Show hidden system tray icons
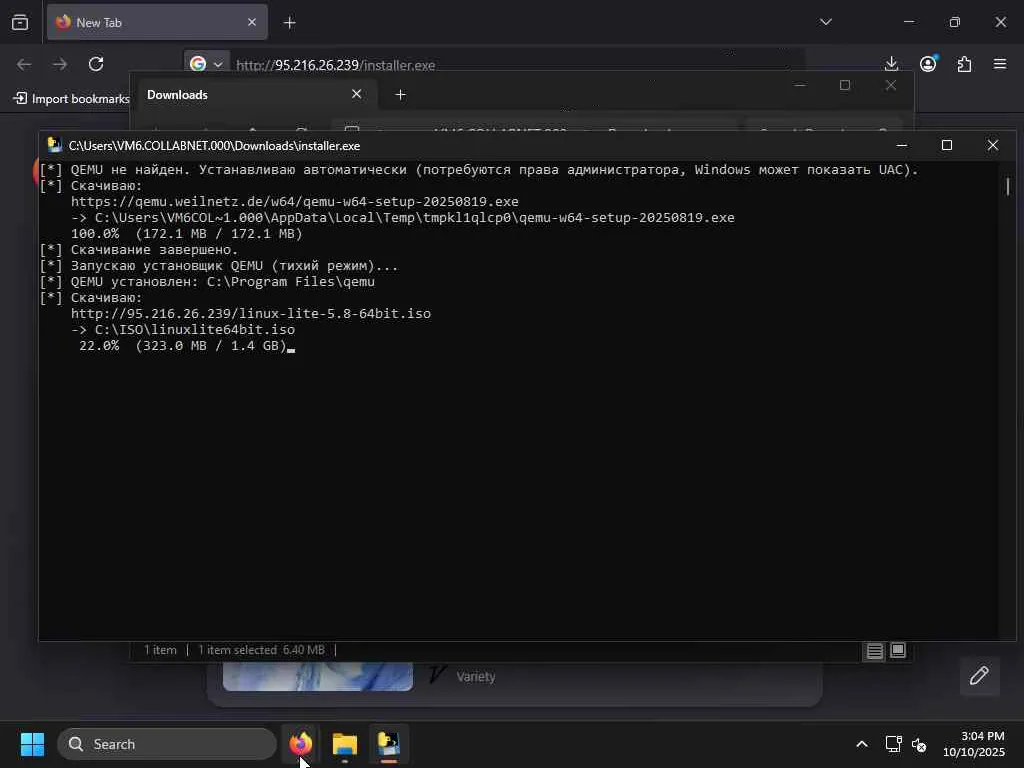 pyautogui.click(x=862, y=744)
